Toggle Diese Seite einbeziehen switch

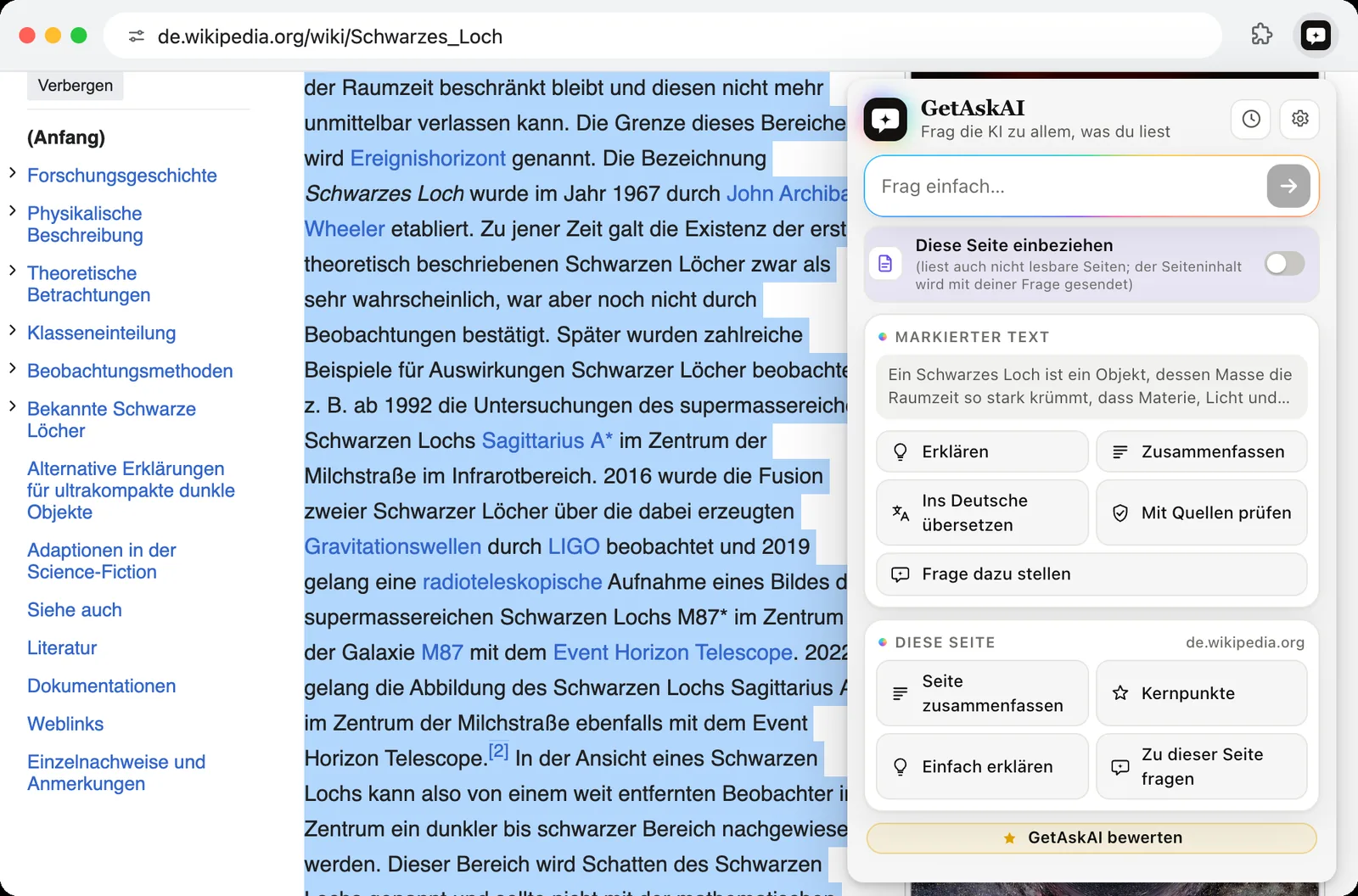(x=1284, y=264)
